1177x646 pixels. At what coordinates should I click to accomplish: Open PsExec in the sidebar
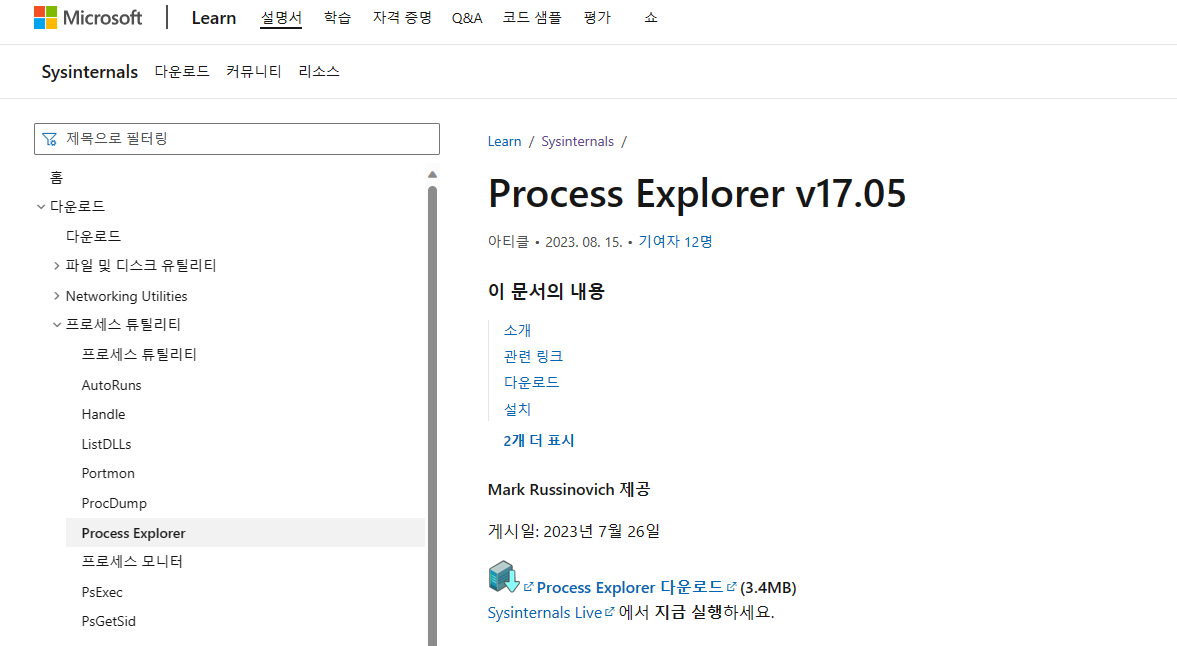[x=102, y=592]
